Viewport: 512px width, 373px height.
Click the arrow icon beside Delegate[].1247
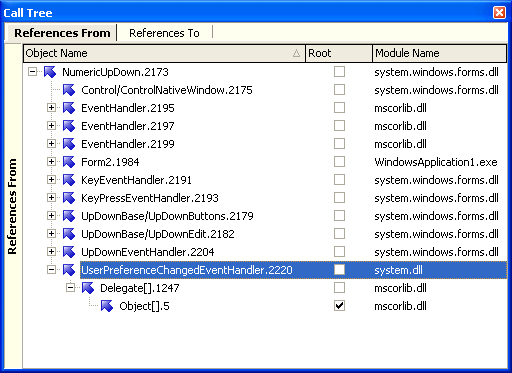(x=88, y=288)
